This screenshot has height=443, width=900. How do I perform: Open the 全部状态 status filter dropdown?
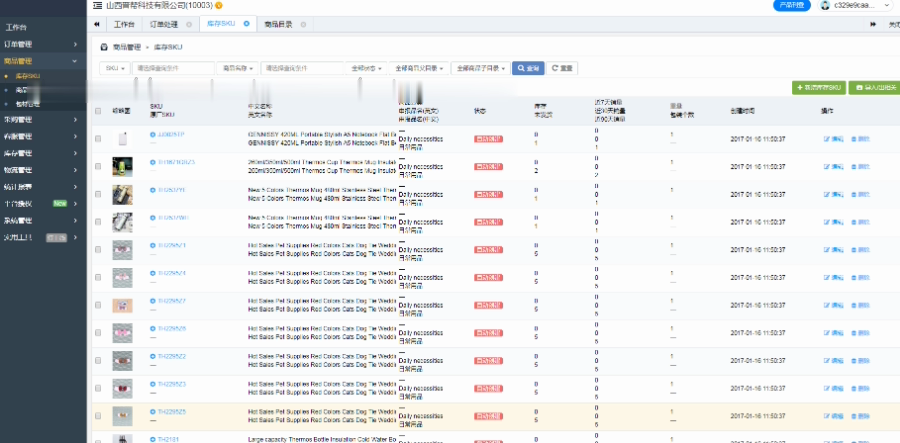366,68
